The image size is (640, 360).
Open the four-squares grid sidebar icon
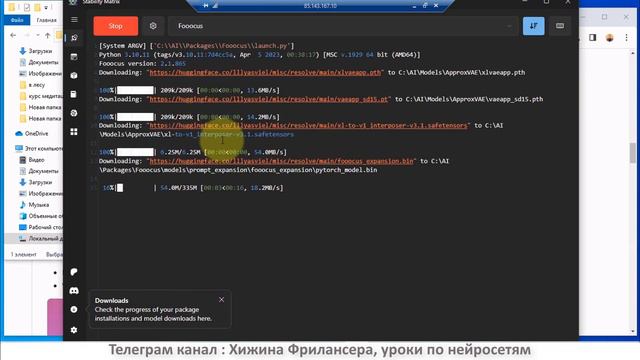(74, 132)
